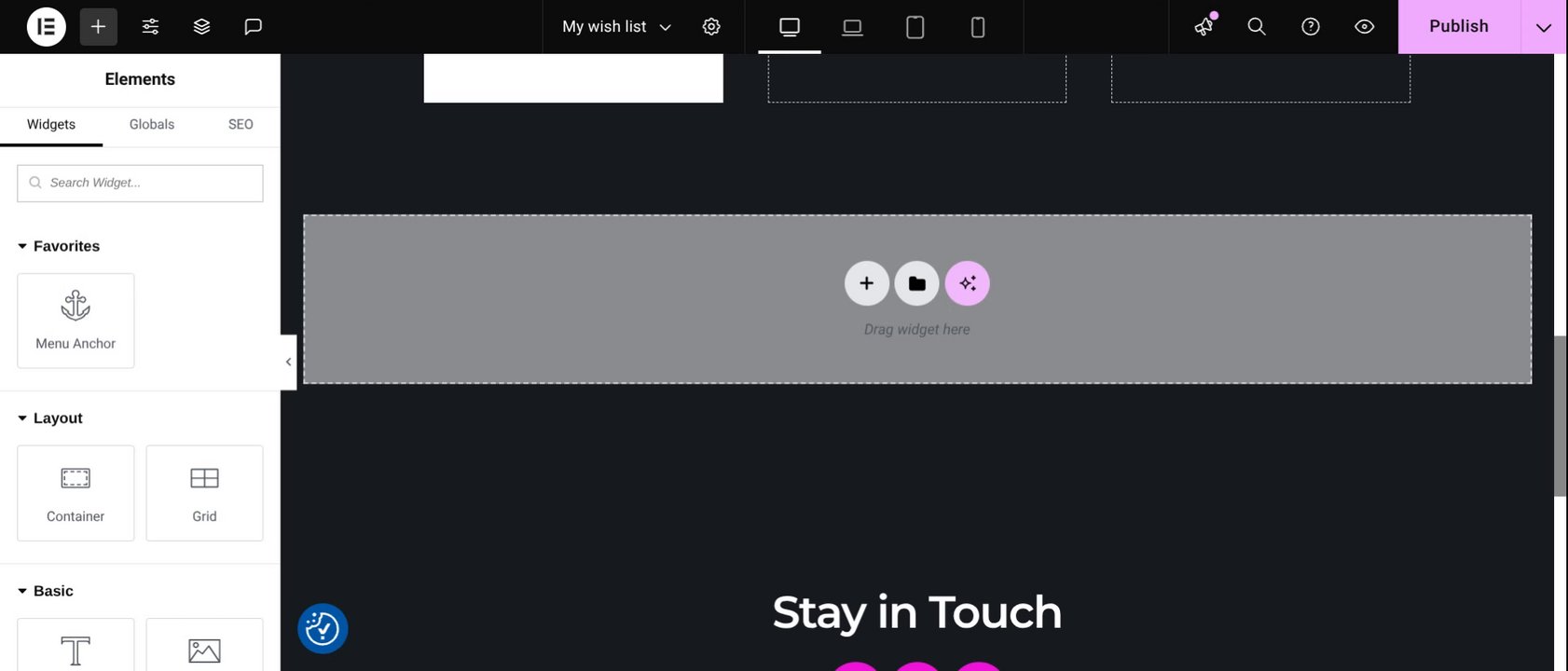
Task: Open AI build sparkle button
Action: pyautogui.click(x=968, y=283)
